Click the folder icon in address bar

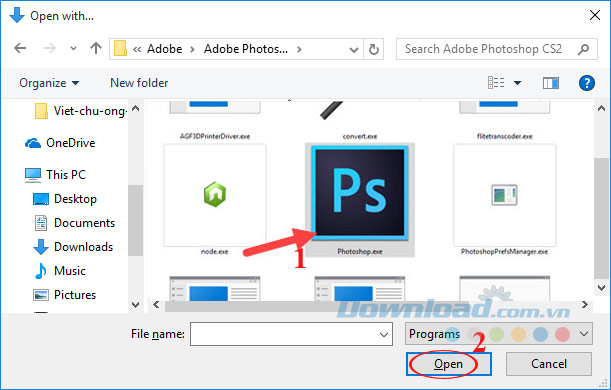coord(120,49)
